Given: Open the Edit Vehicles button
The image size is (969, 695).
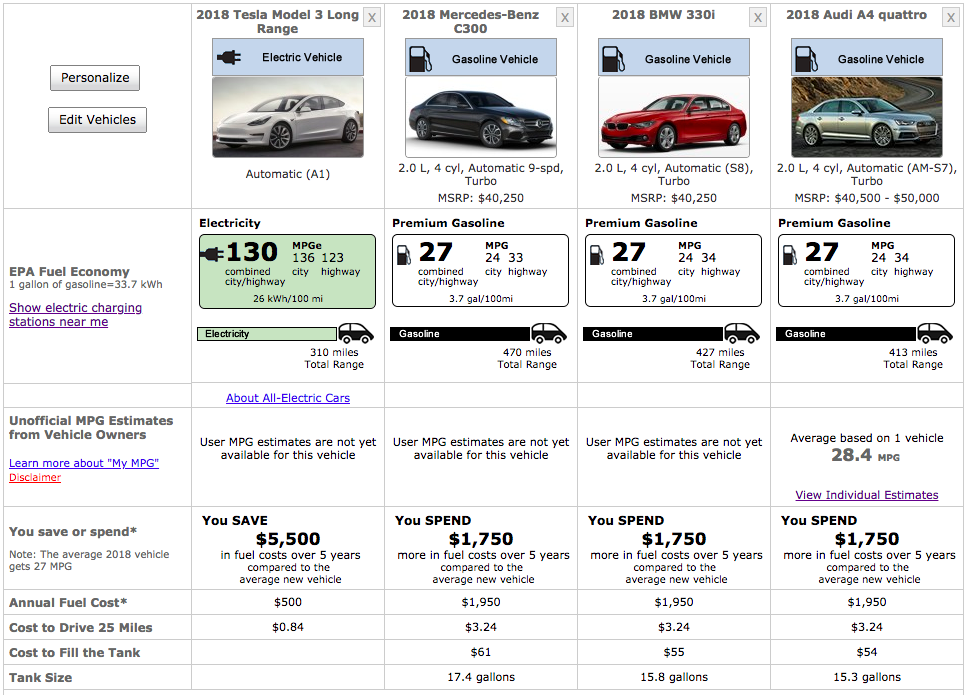Looking at the screenshot, I should tap(98, 120).
